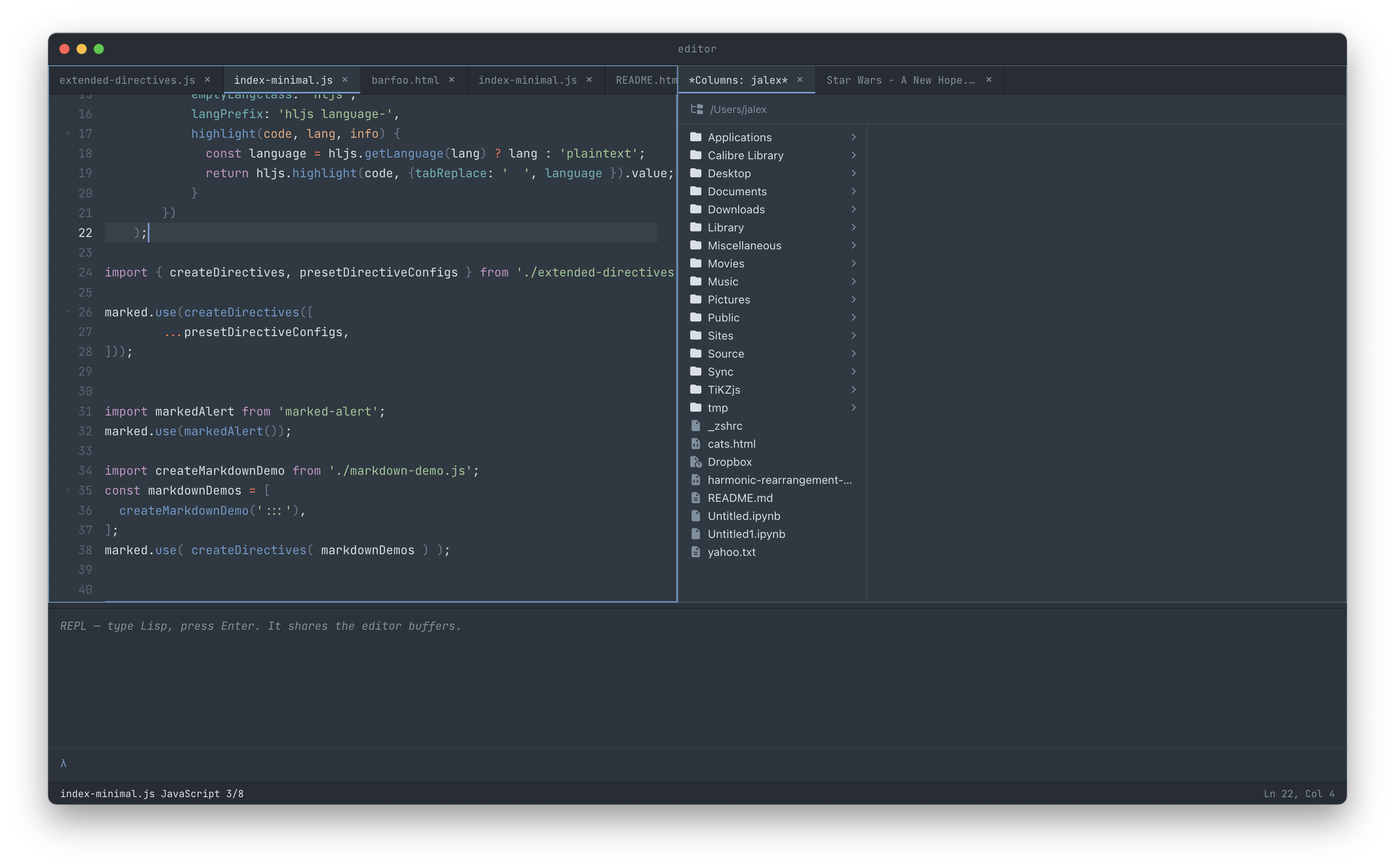Click the Documents folder icon
This screenshot has height=868, width=1395.
click(695, 191)
